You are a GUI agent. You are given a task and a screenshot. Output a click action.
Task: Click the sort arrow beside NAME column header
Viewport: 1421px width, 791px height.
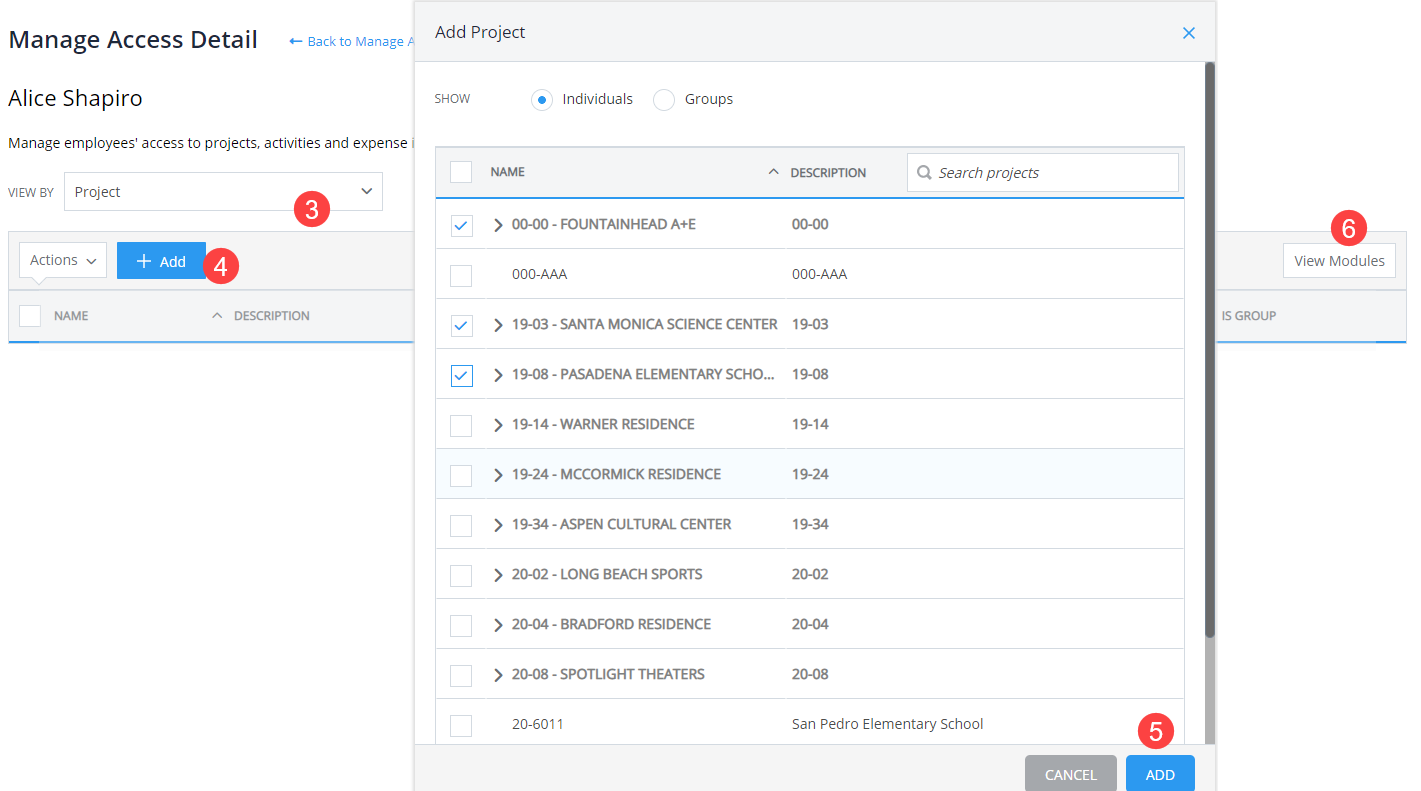pyautogui.click(x=773, y=170)
